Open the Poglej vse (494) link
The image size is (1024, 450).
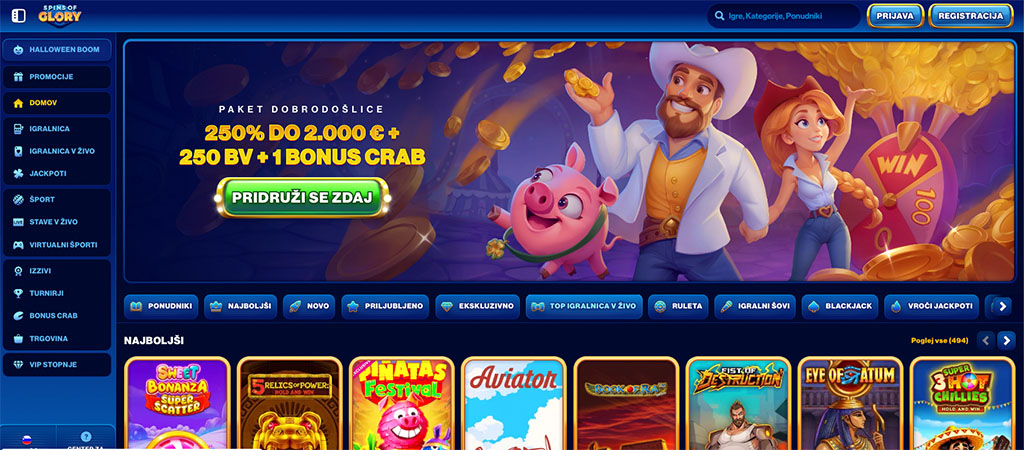[x=939, y=340]
